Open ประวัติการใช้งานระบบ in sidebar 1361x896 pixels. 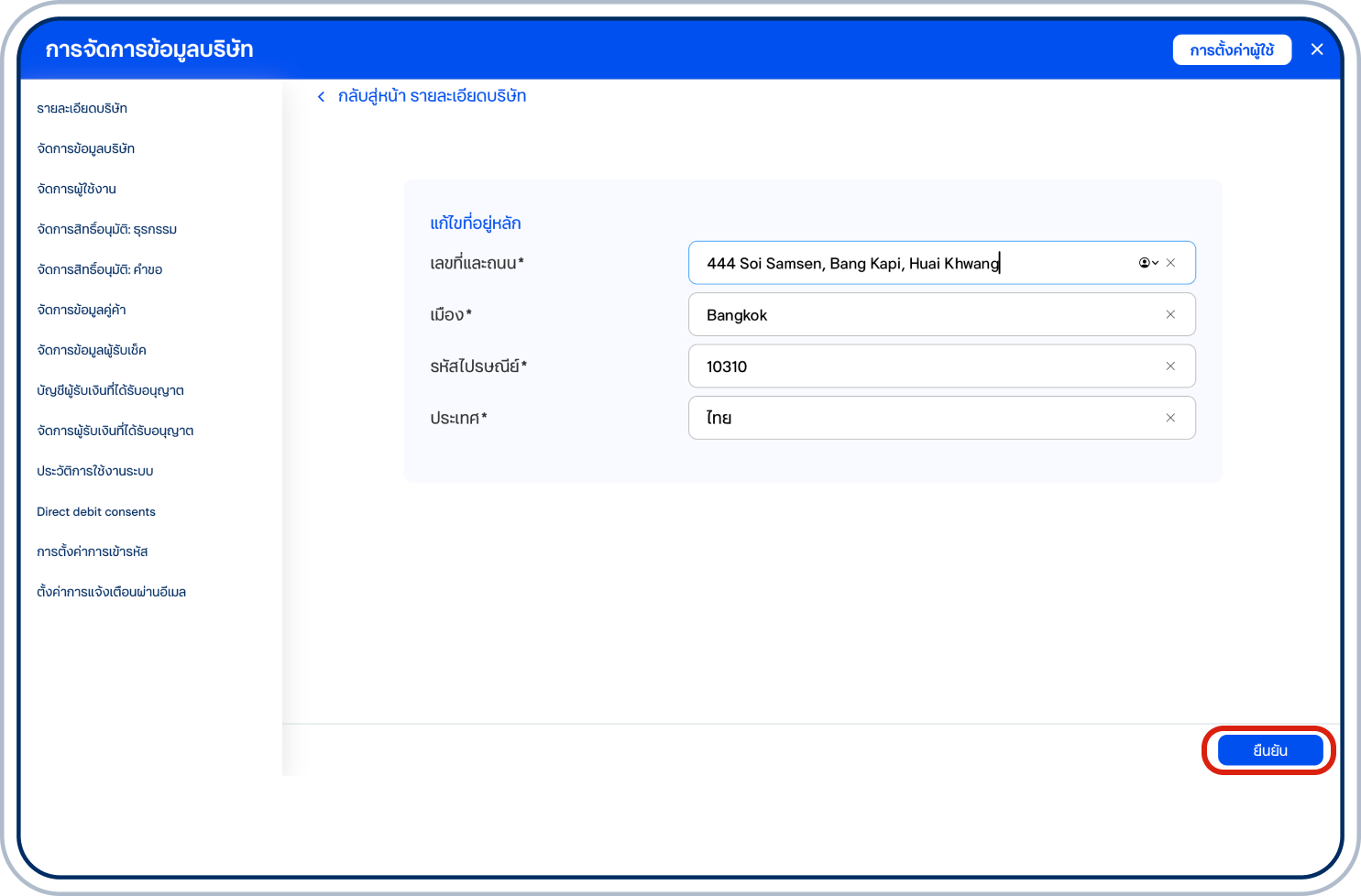click(94, 471)
